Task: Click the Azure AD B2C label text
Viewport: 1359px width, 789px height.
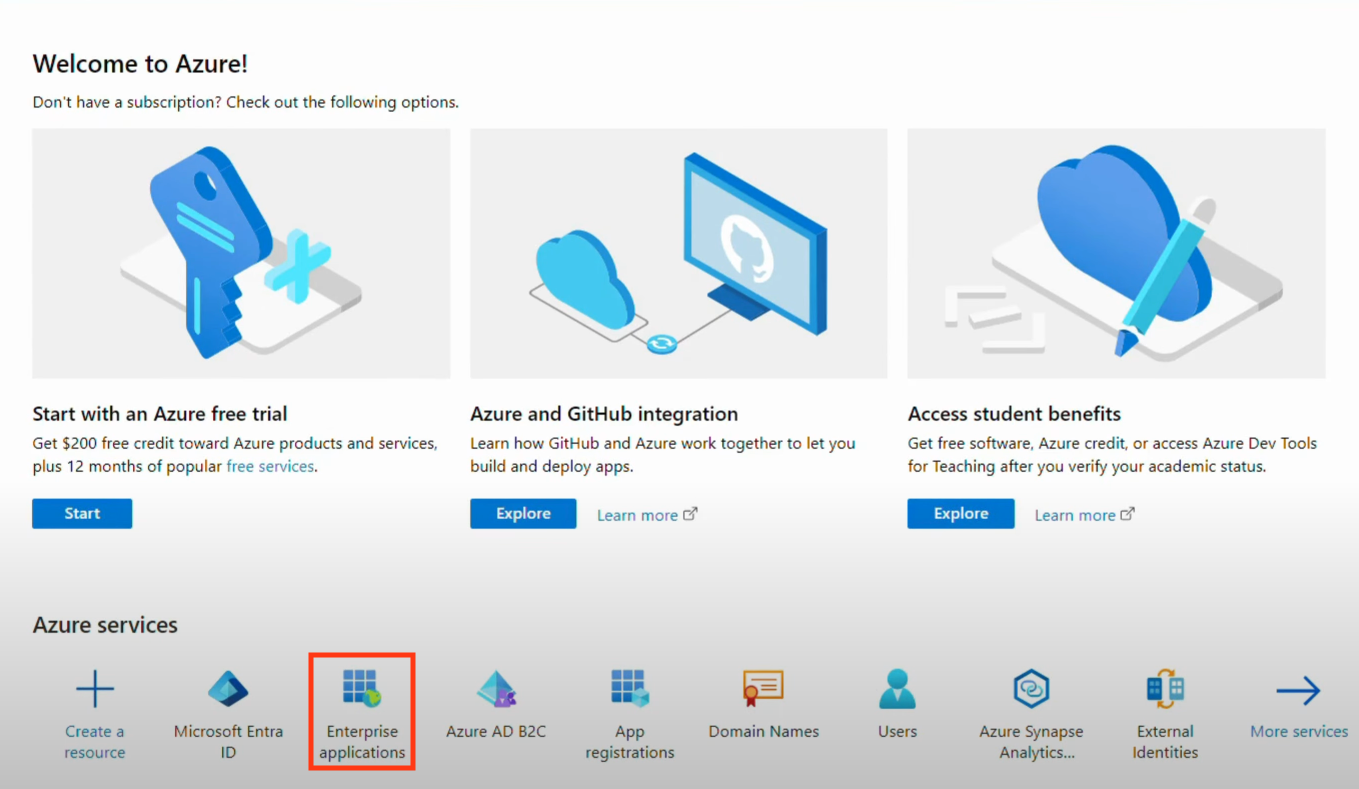Action: (x=496, y=731)
